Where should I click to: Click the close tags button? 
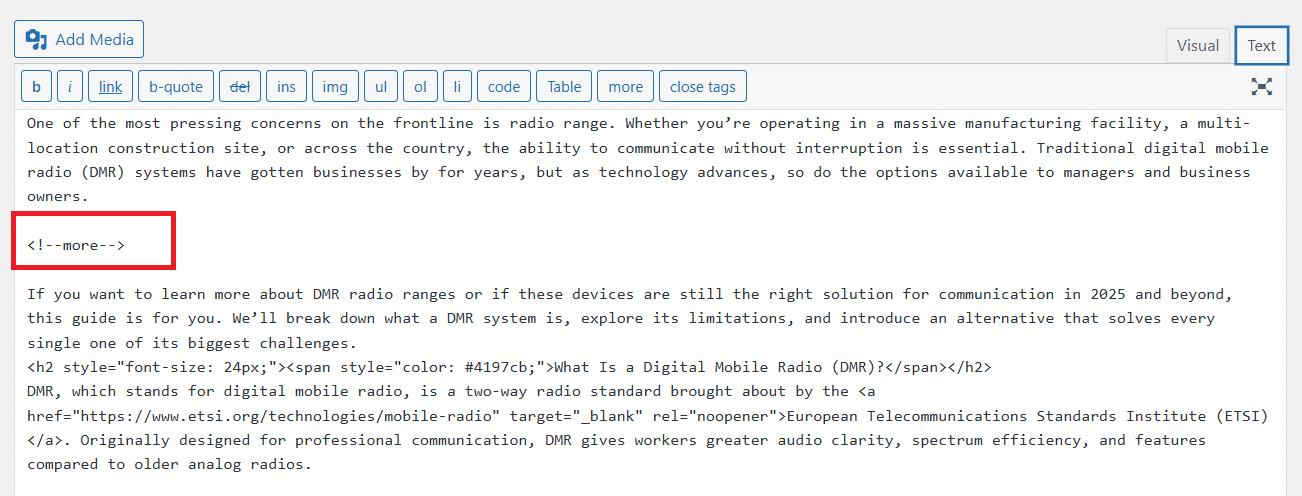tap(703, 87)
